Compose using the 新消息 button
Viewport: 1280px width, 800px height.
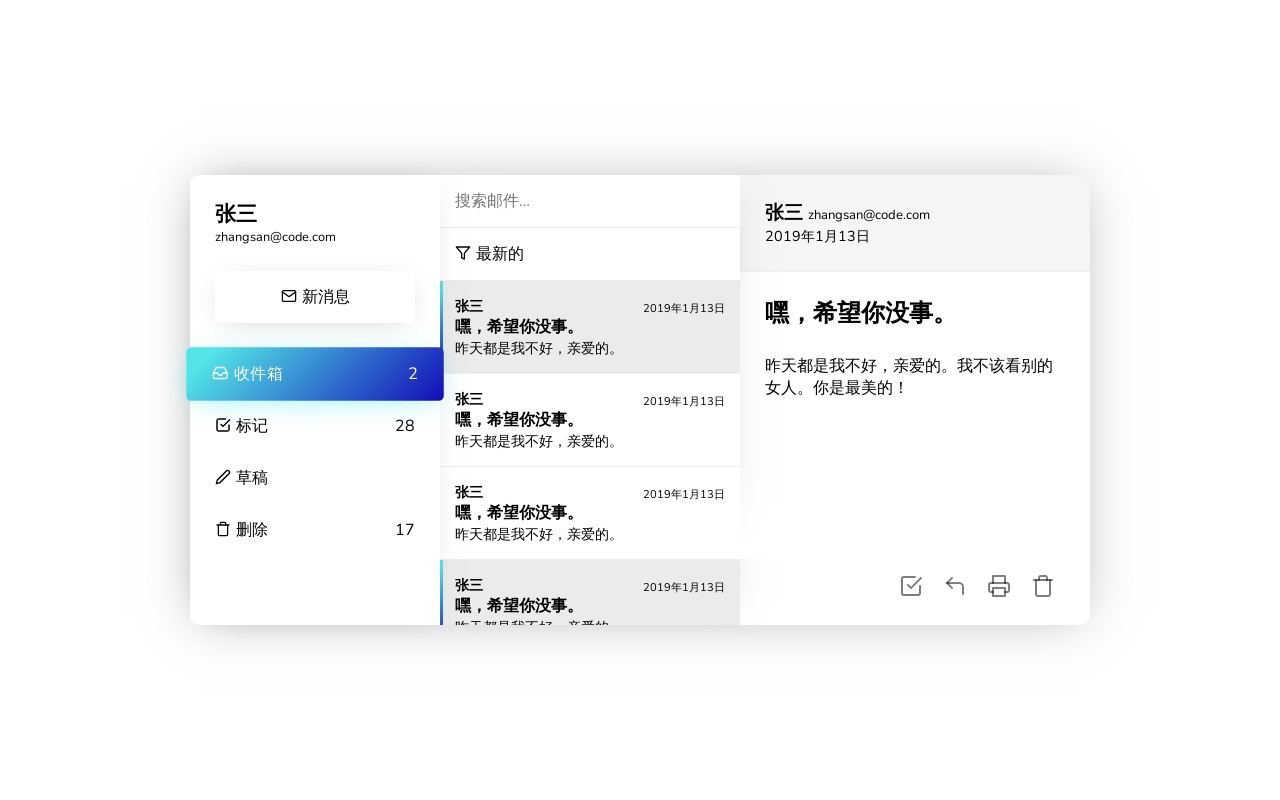[x=315, y=297]
